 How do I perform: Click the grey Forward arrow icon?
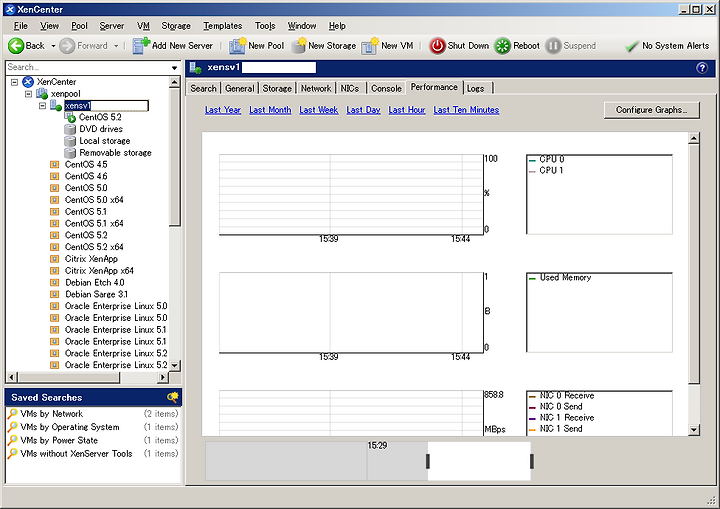[67, 45]
